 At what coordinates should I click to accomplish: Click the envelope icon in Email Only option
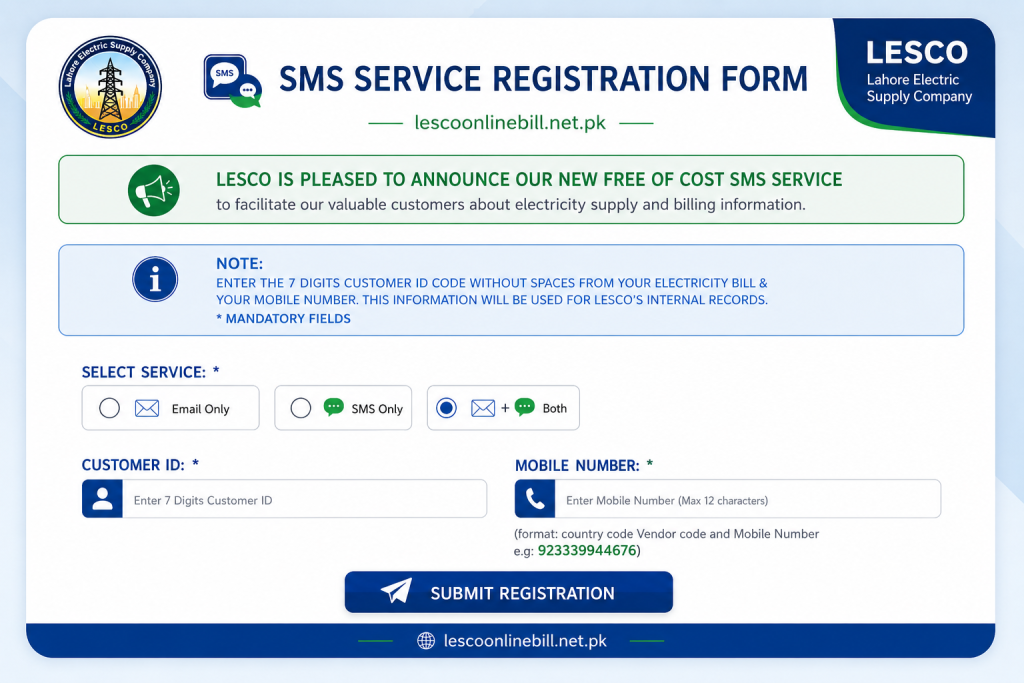click(147, 409)
